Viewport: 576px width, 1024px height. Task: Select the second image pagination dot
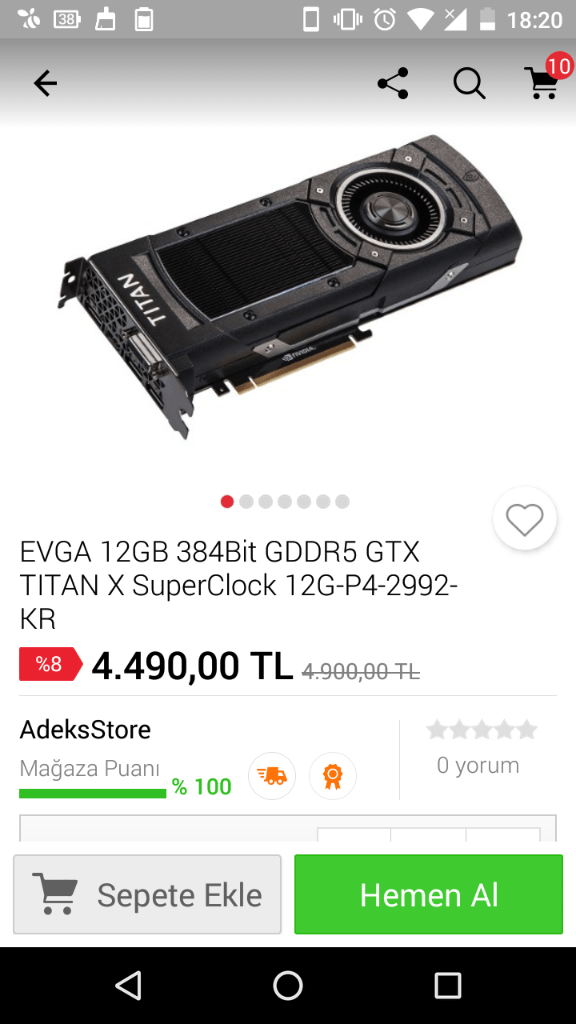click(x=246, y=502)
